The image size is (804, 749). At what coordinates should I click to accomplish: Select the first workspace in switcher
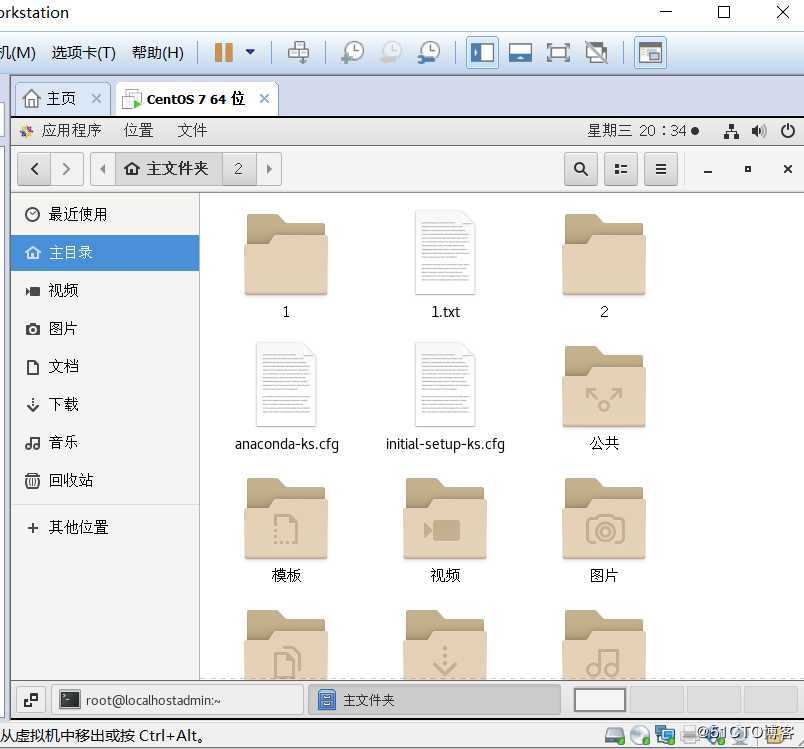click(x=600, y=700)
